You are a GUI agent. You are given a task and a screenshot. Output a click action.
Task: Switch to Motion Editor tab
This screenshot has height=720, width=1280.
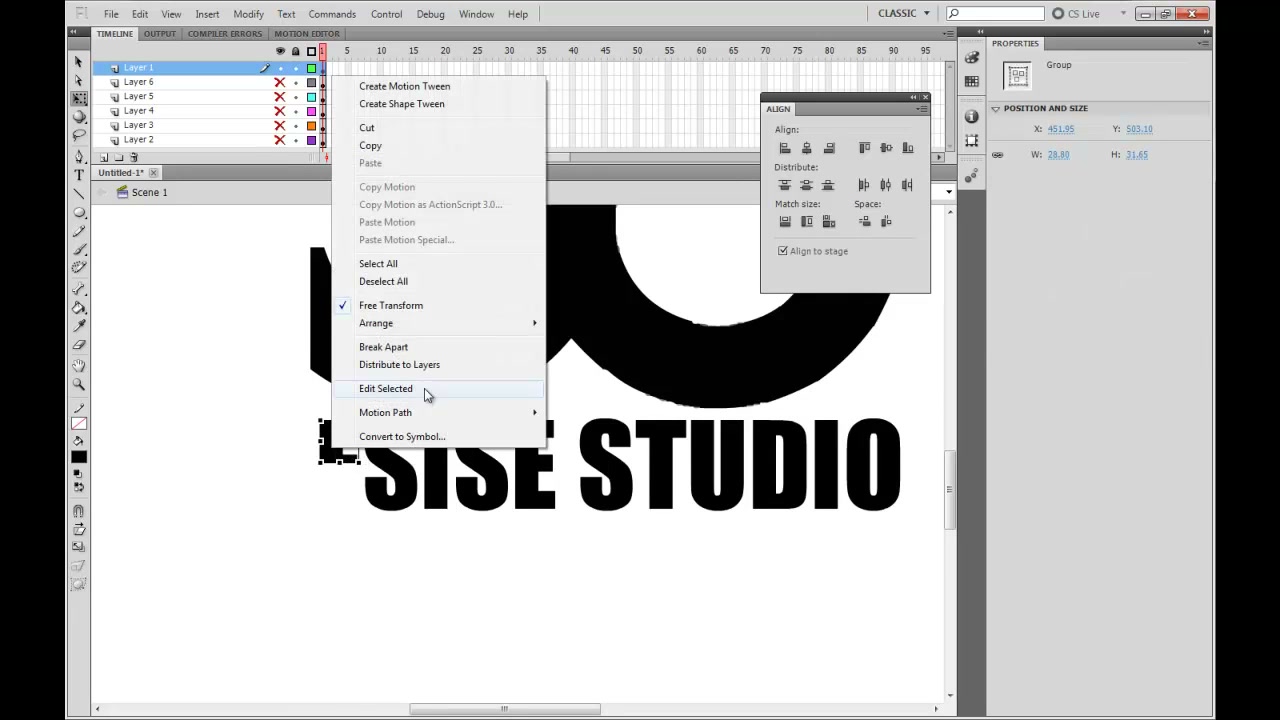(307, 34)
